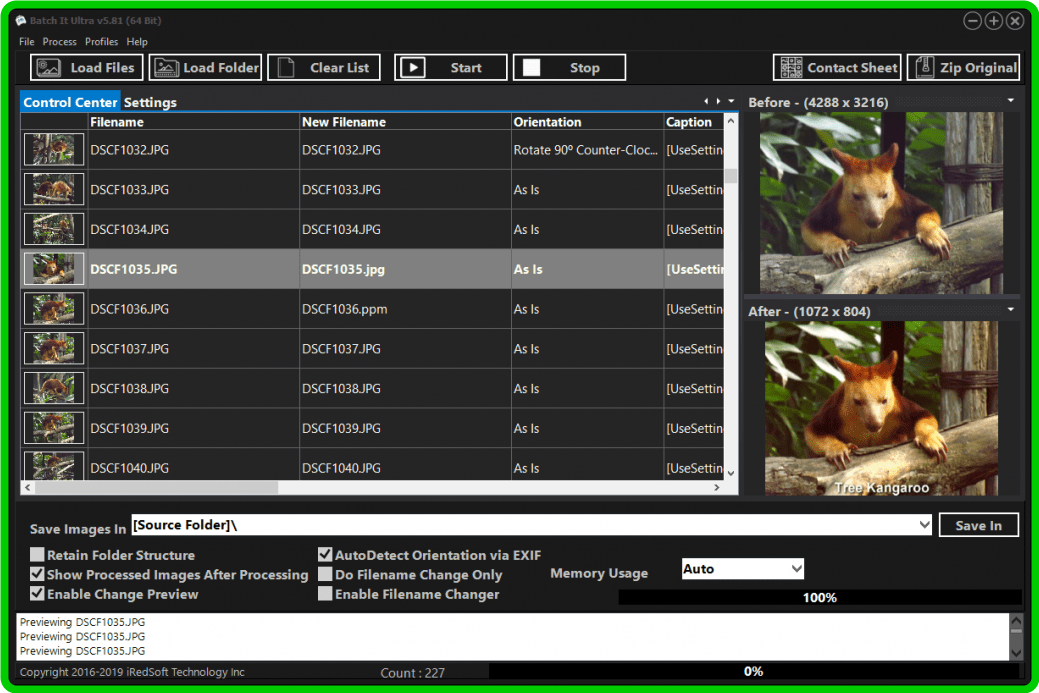The width and height of the screenshot is (1039, 693).
Task: Click the Contact Sheet grid icon
Action: point(791,68)
